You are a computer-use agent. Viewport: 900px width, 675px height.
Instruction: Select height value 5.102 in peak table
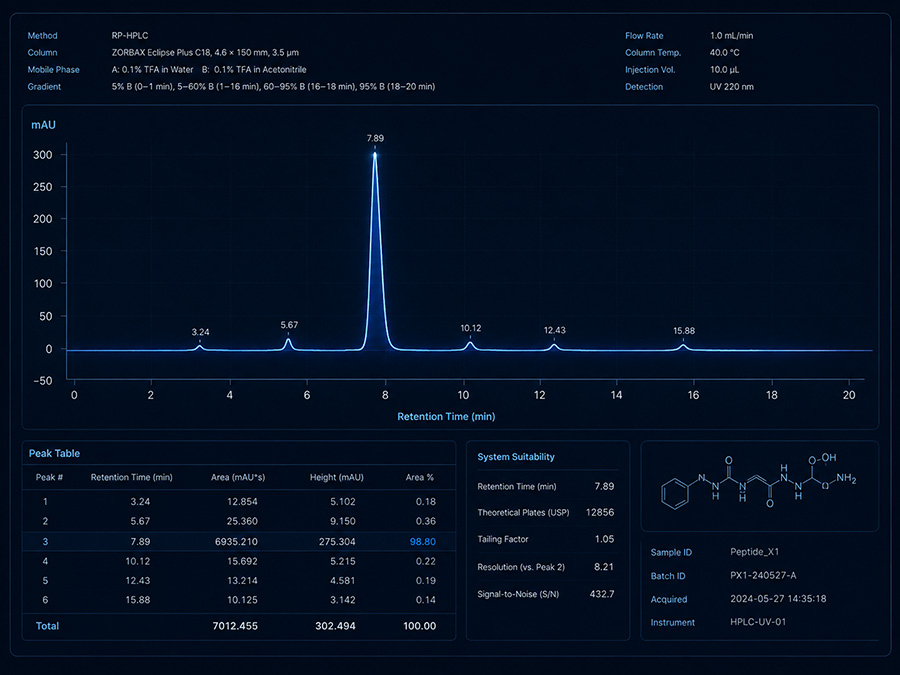point(343,502)
